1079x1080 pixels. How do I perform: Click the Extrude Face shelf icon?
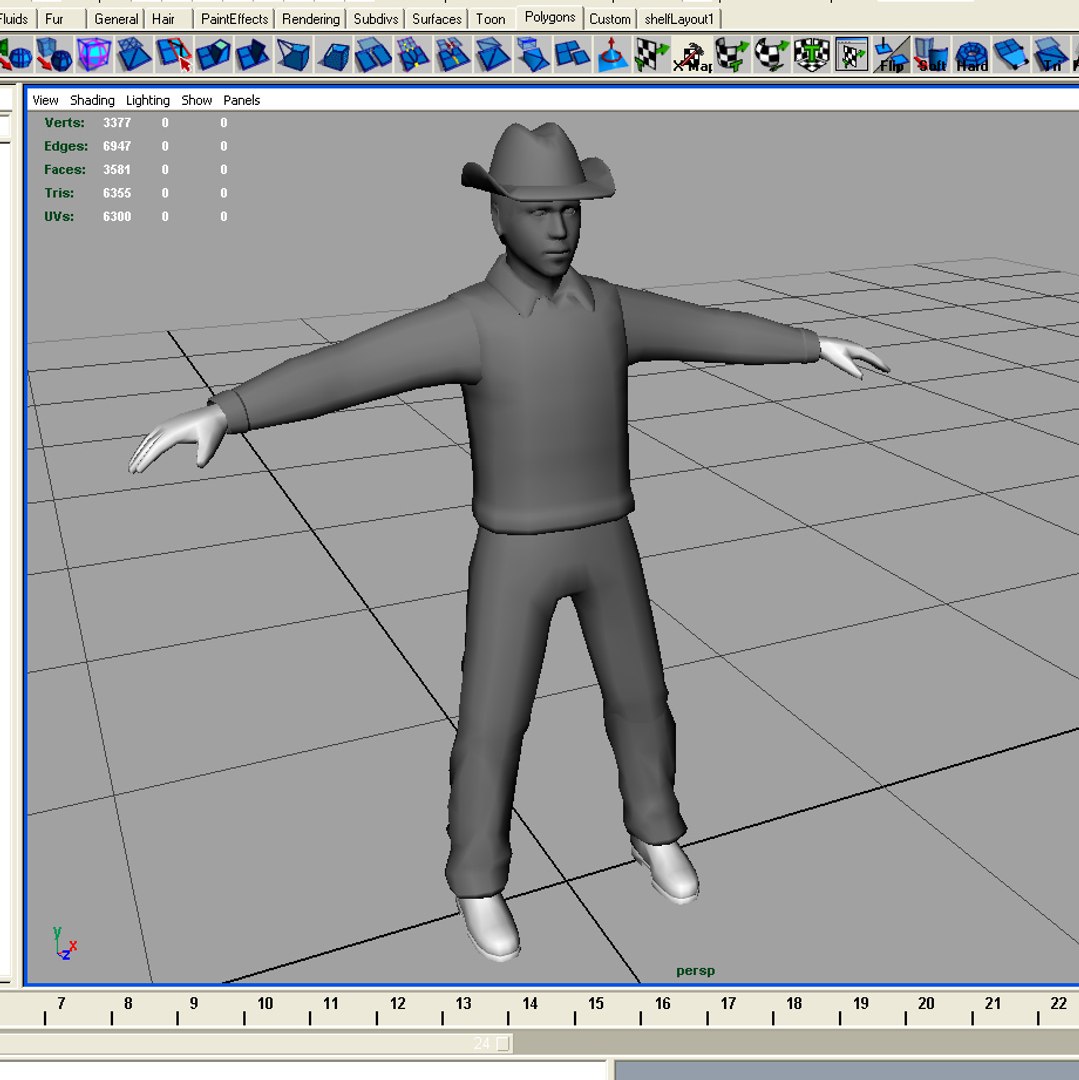pos(213,54)
